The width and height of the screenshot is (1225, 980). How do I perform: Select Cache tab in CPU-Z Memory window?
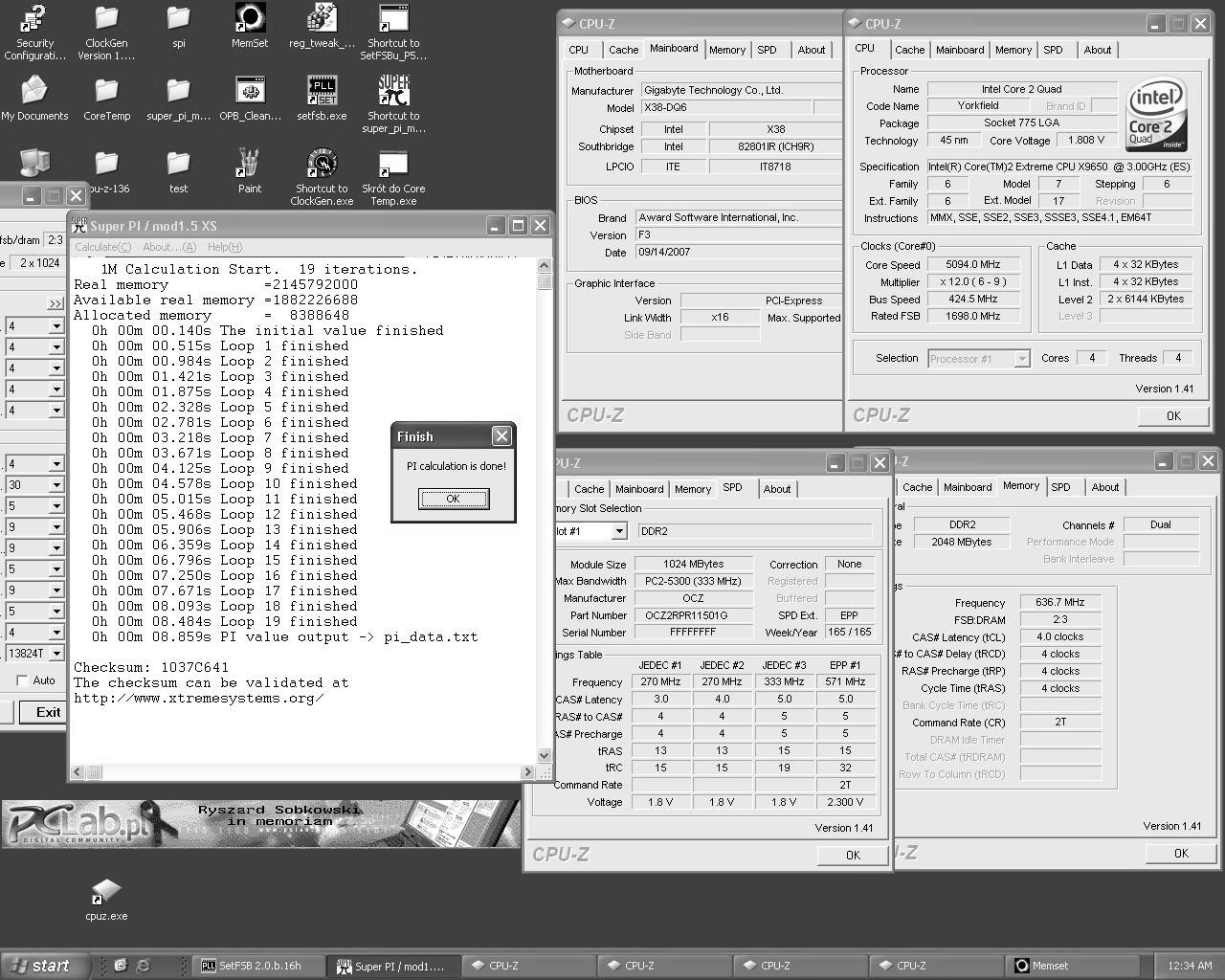917,487
